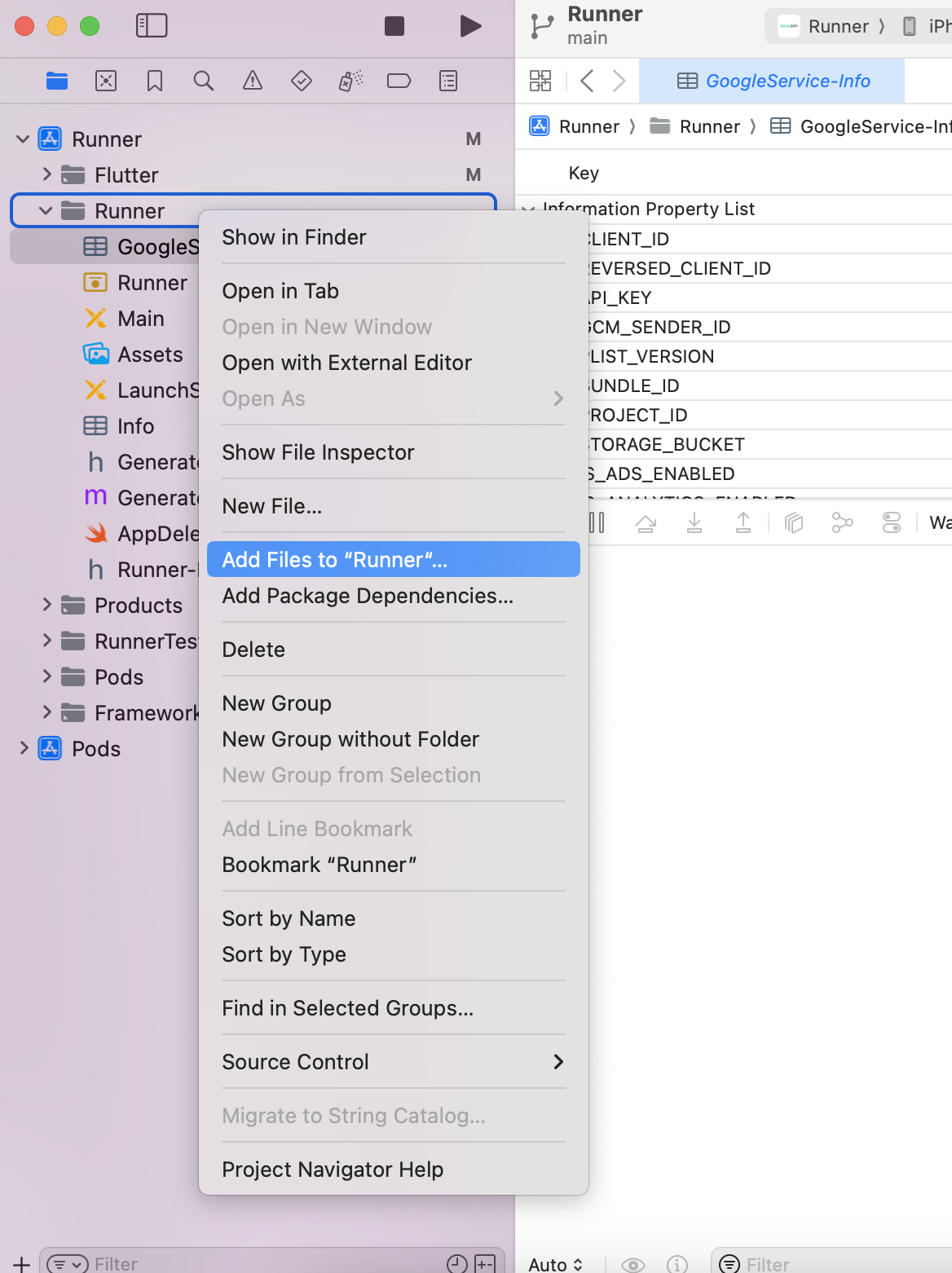Choose Add Files to "Runner"…
952x1273 pixels.
click(x=394, y=560)
